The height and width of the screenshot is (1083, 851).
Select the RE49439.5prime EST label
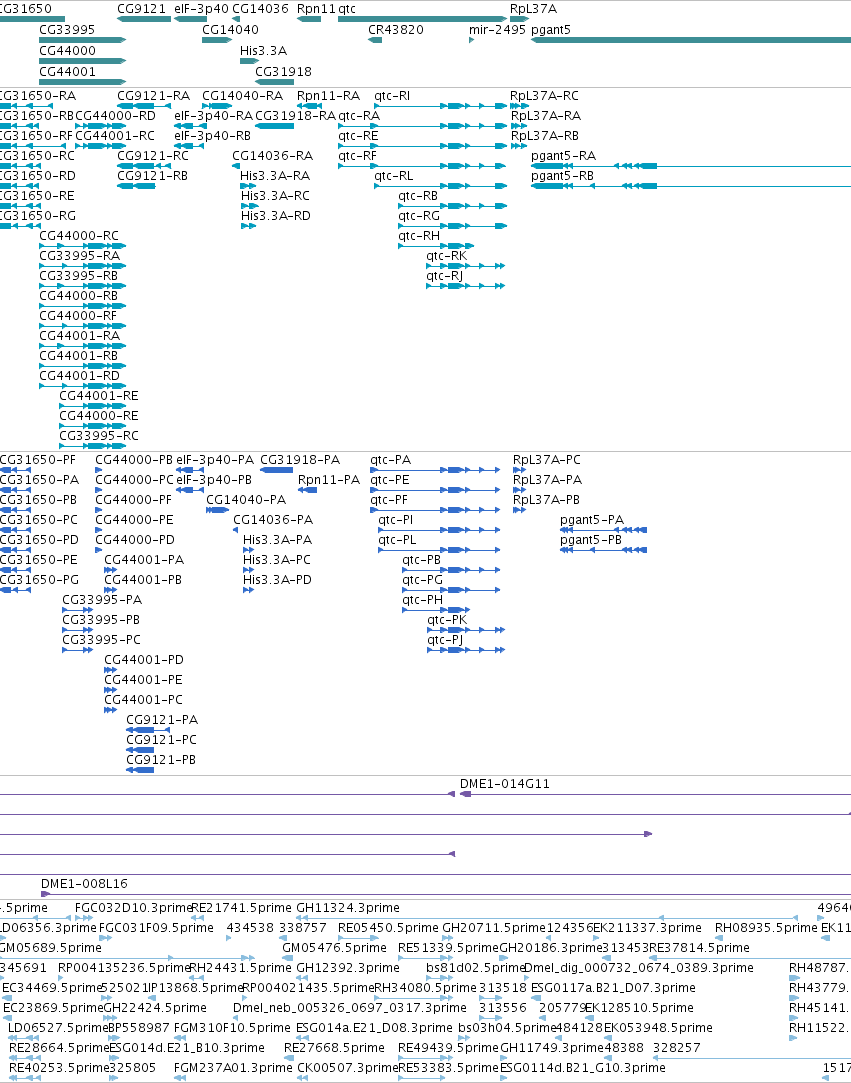coord(448,1048)
